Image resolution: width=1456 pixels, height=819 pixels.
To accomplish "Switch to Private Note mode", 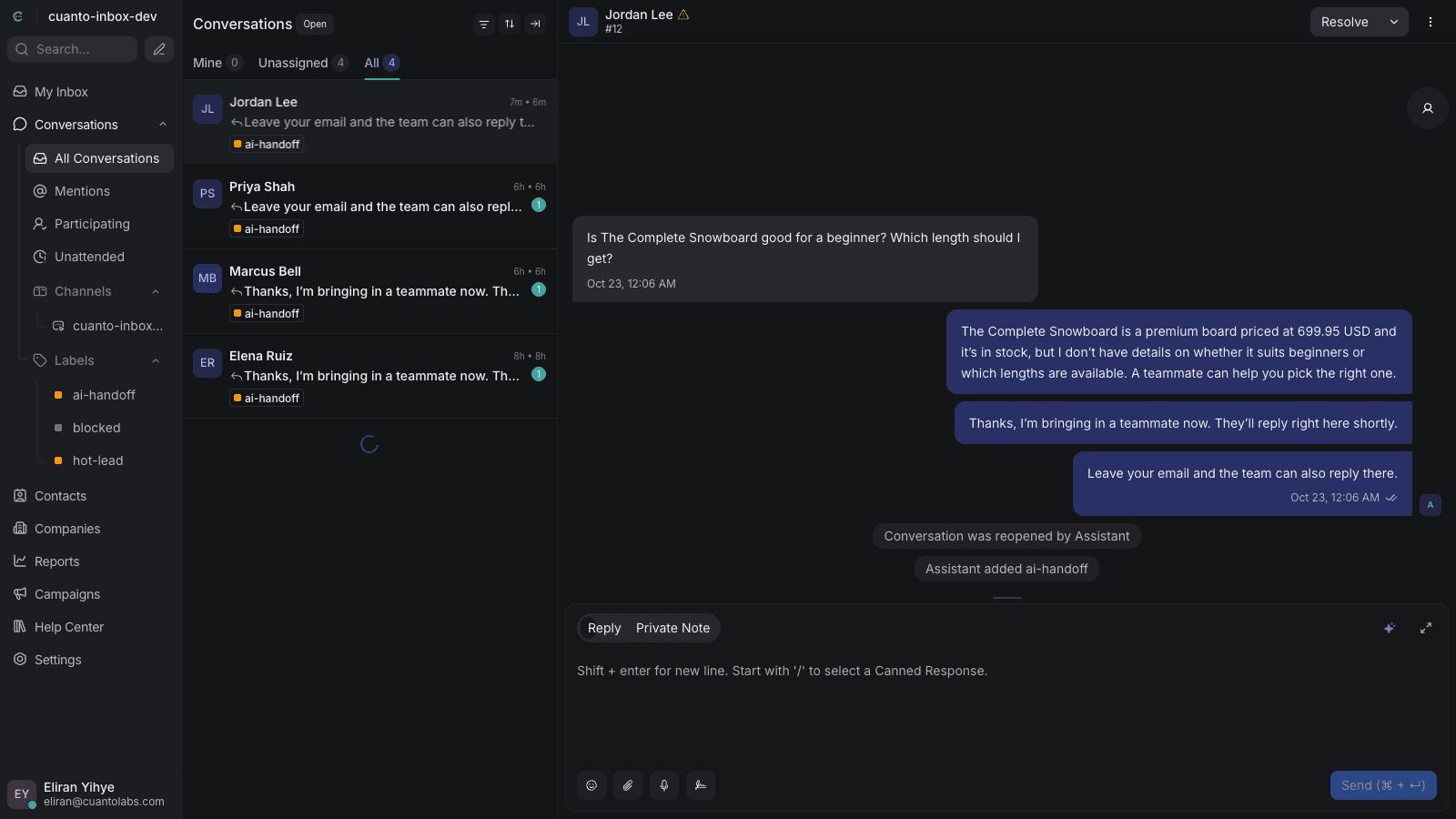I will click(x=672, y=628).
